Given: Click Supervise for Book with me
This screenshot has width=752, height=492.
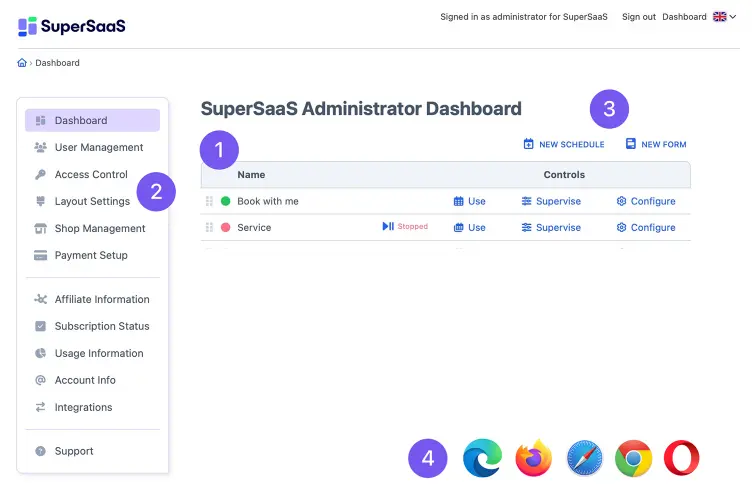Looking at the screenshot, I should tap(551, 201).
